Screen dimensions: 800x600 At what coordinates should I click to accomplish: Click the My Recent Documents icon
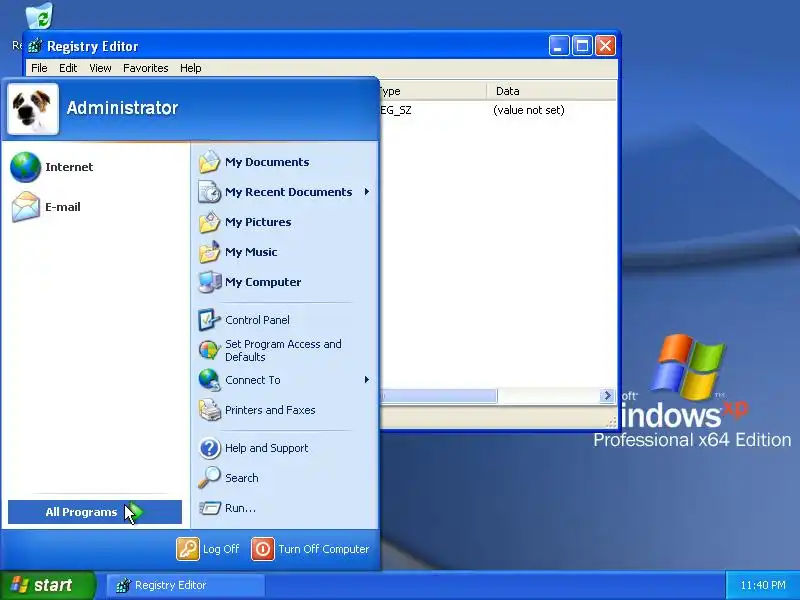[x=209, y=192]
